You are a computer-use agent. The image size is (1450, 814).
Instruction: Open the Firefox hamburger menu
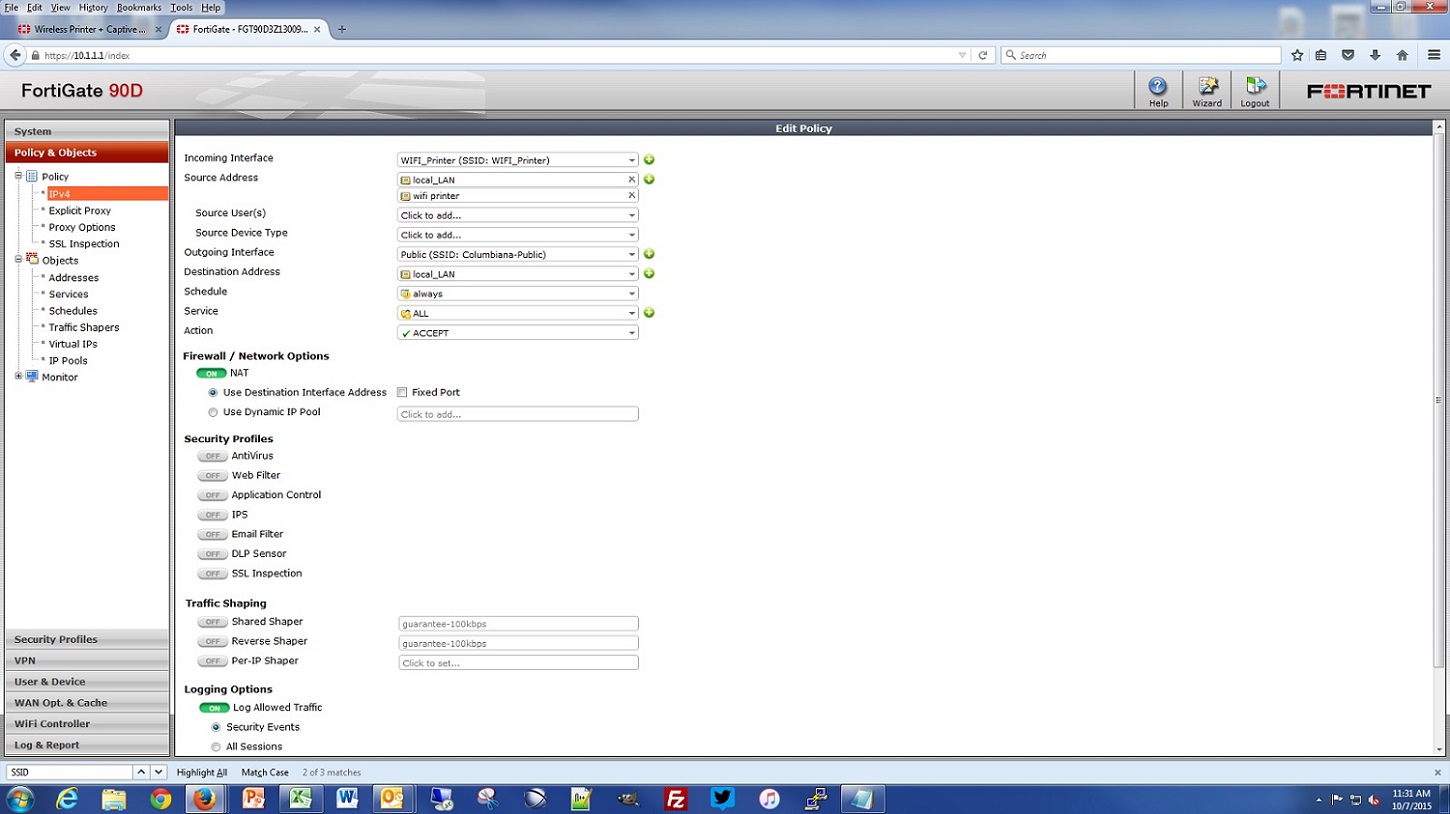1434,55
